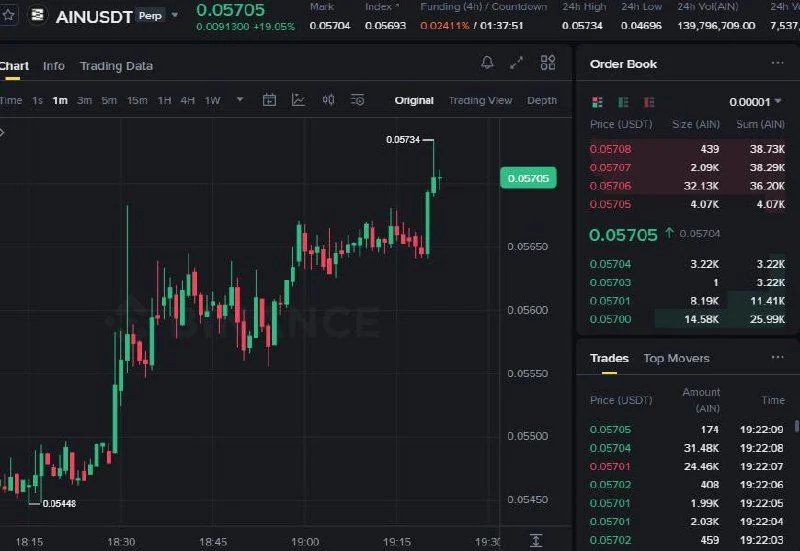
Task: Open the technical indicators chart icon
Action: (298, 100)
